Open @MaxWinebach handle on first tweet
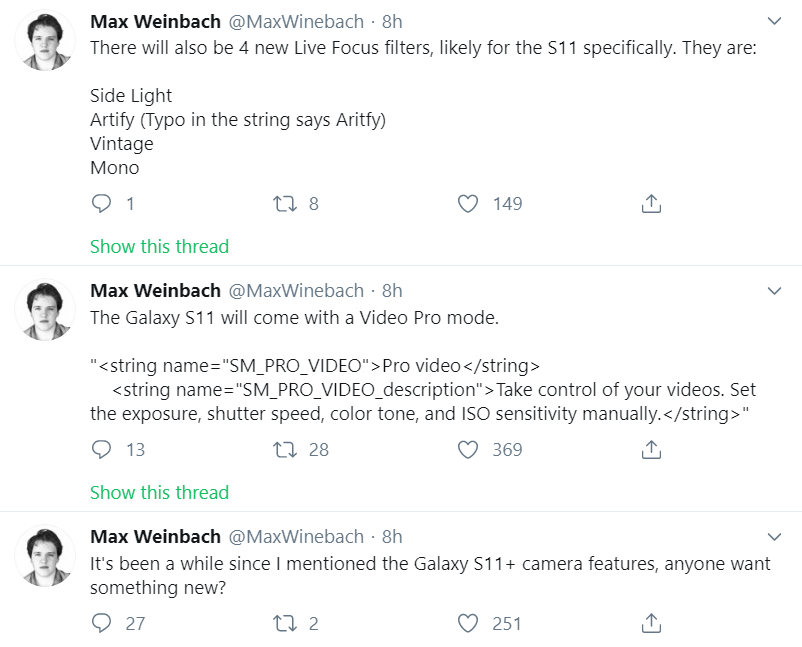The width and height of the screenshot is (802, 647). point(296,21)
